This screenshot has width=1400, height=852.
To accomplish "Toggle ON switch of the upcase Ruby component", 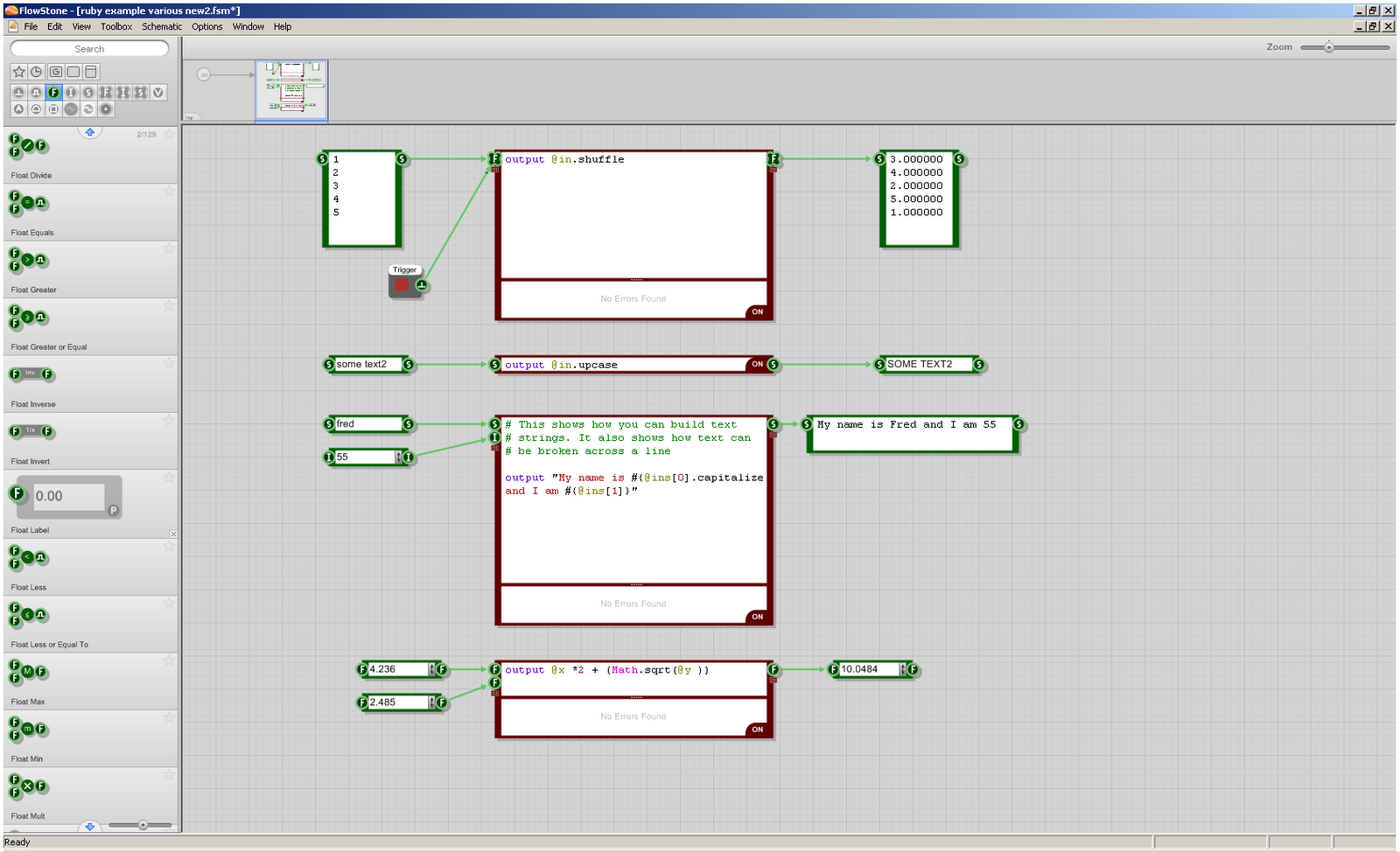I will point(759,365).
